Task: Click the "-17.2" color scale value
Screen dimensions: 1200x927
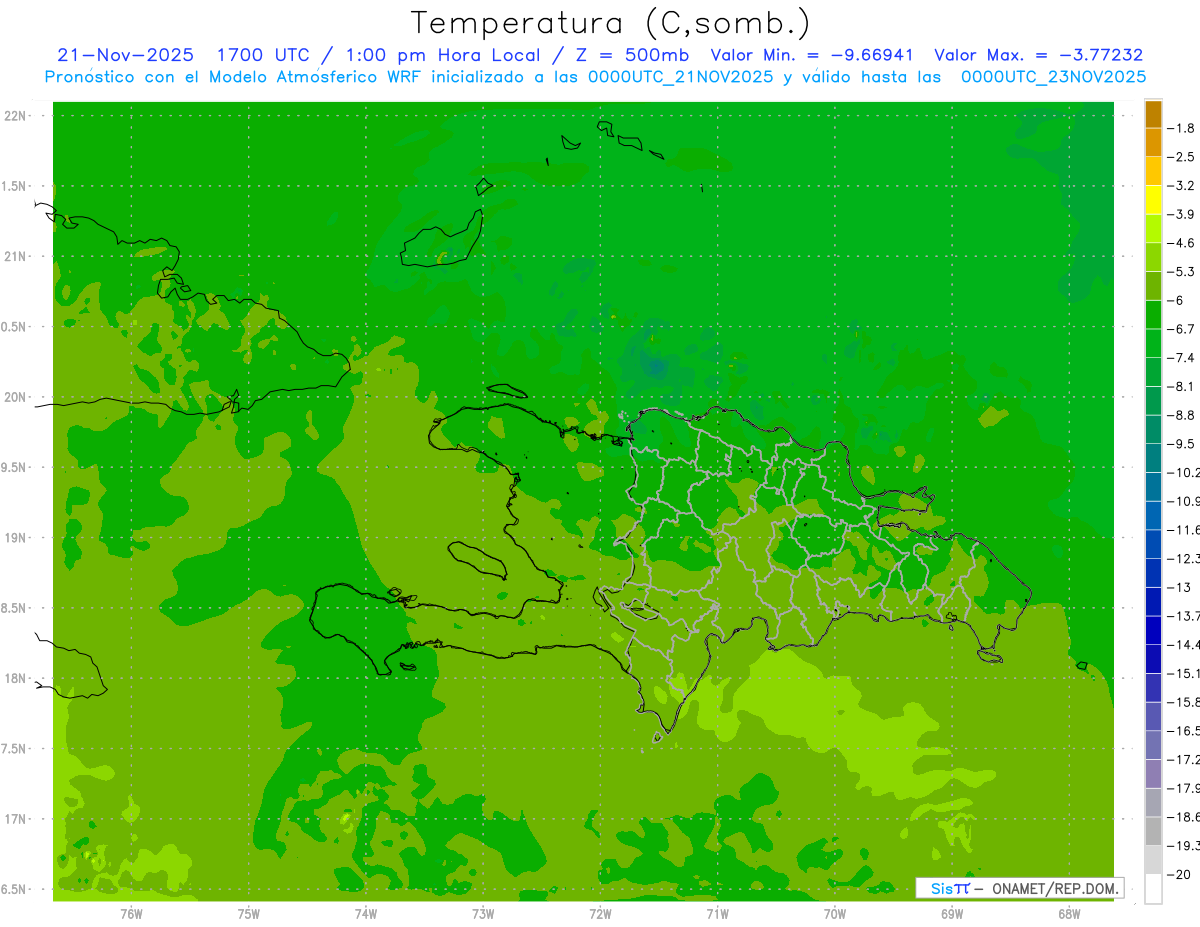Action: click(1183, 760)
